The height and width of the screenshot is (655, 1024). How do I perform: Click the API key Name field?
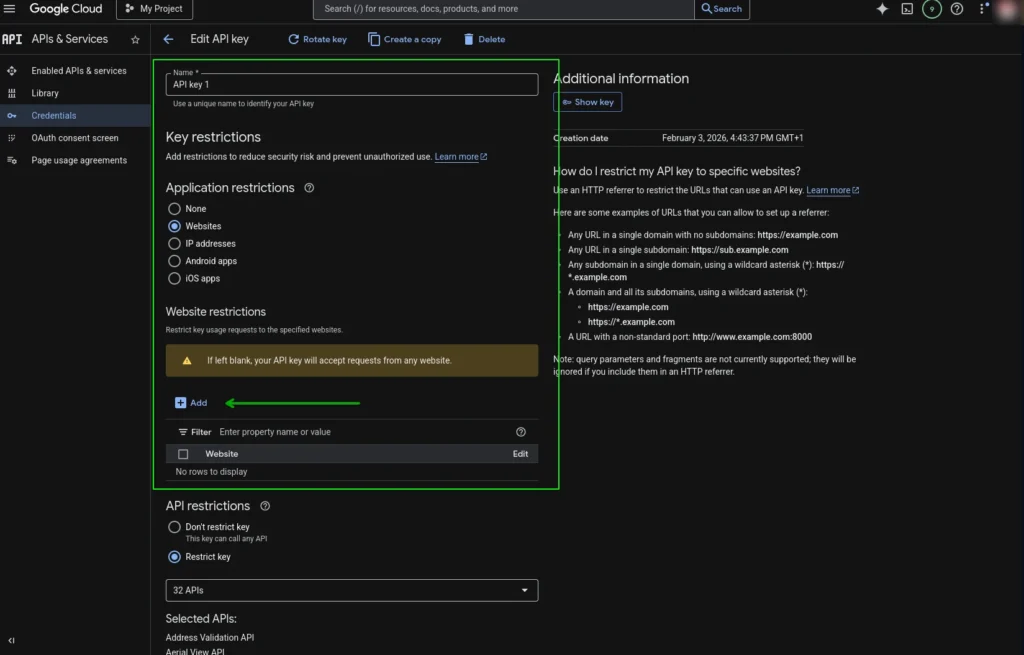pos(351,85)
